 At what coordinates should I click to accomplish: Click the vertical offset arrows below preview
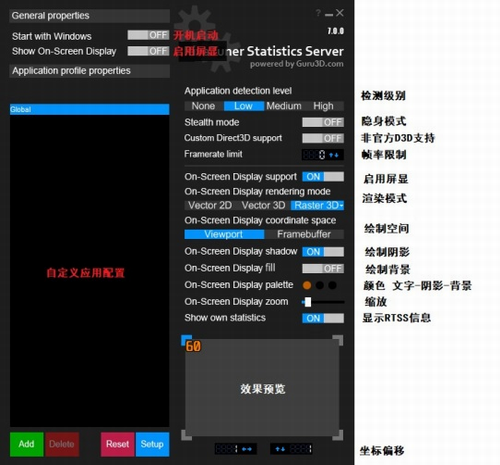point(280,449)
